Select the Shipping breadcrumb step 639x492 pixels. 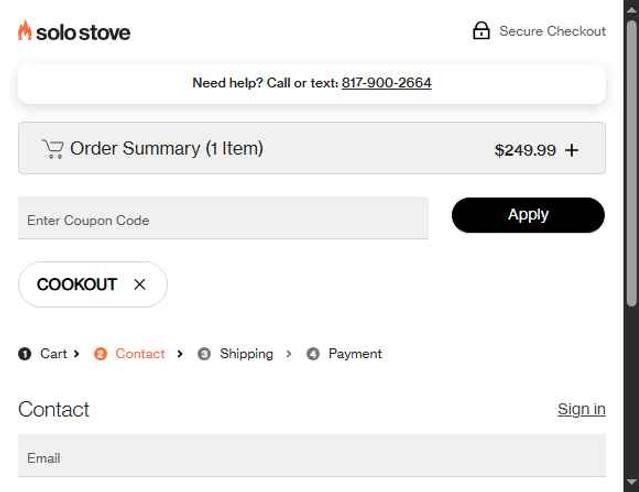pos(246,354)
